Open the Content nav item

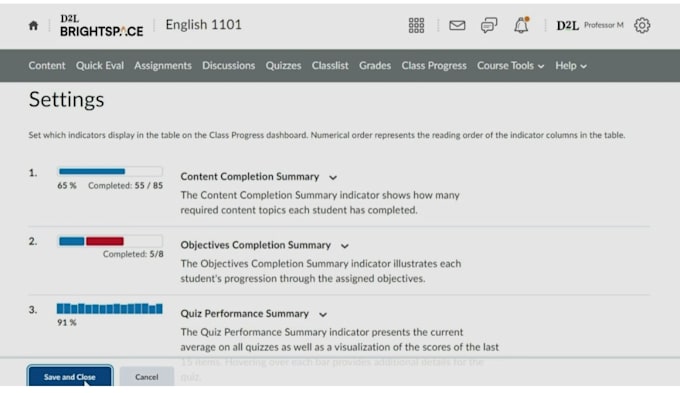(47, 66)
